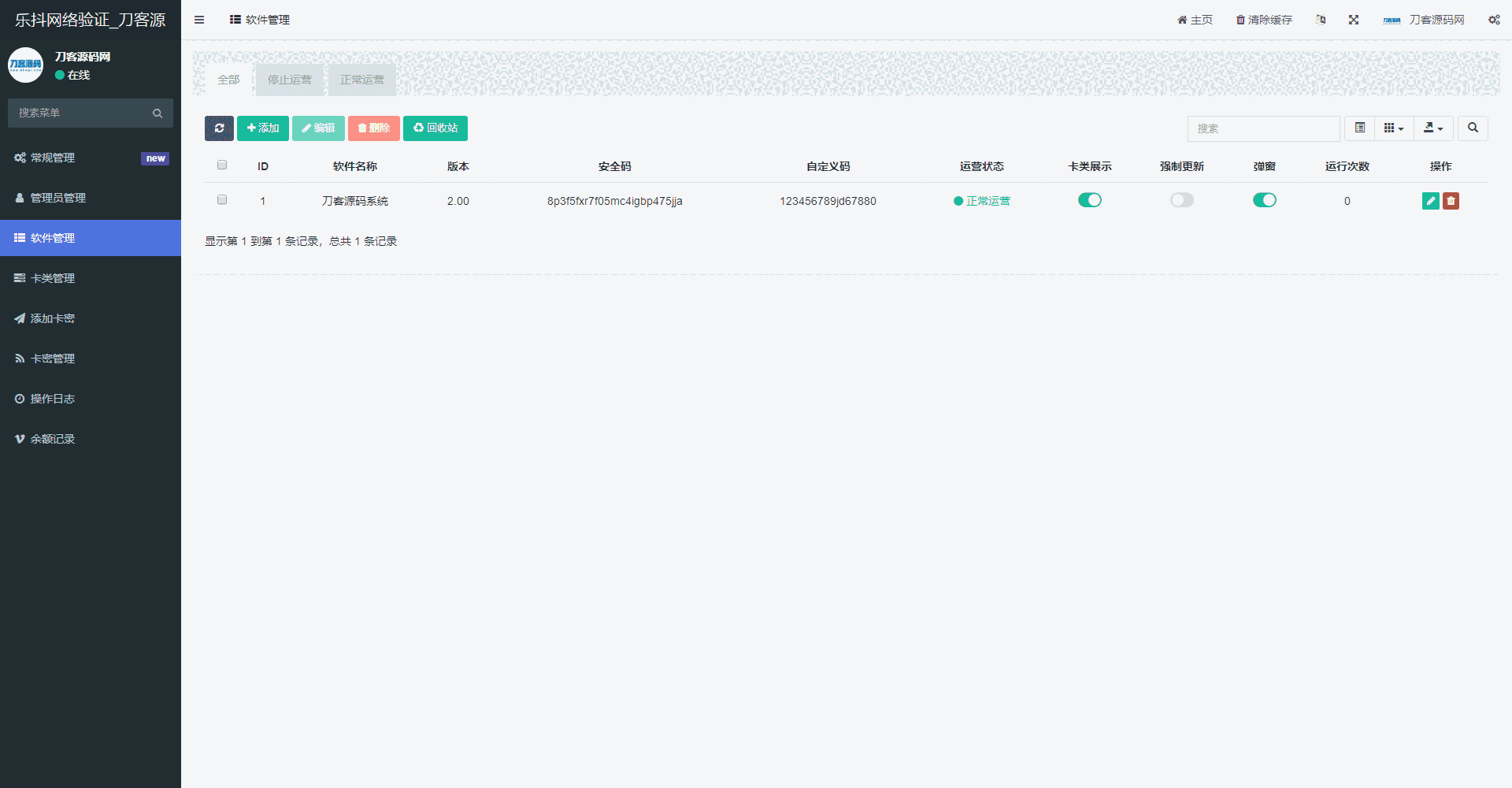Open 常规管理 in the sidebar

coord(91,158)
